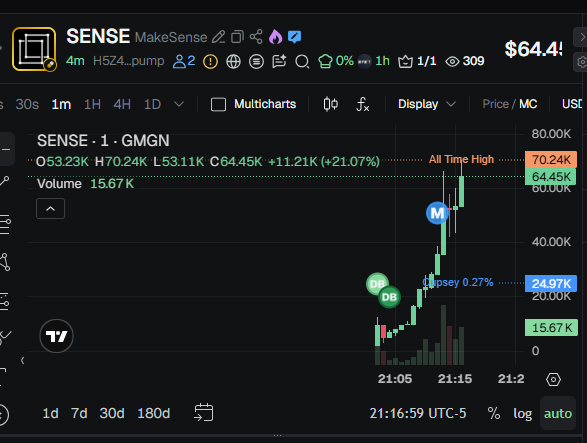Click the green chef hat 0% indicator
587x443 pixels.
coord(335,61)
